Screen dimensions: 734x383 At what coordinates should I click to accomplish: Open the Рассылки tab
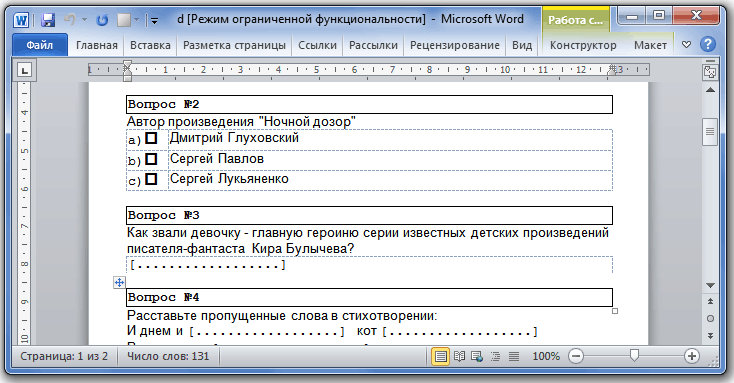(x=373, y=45)
